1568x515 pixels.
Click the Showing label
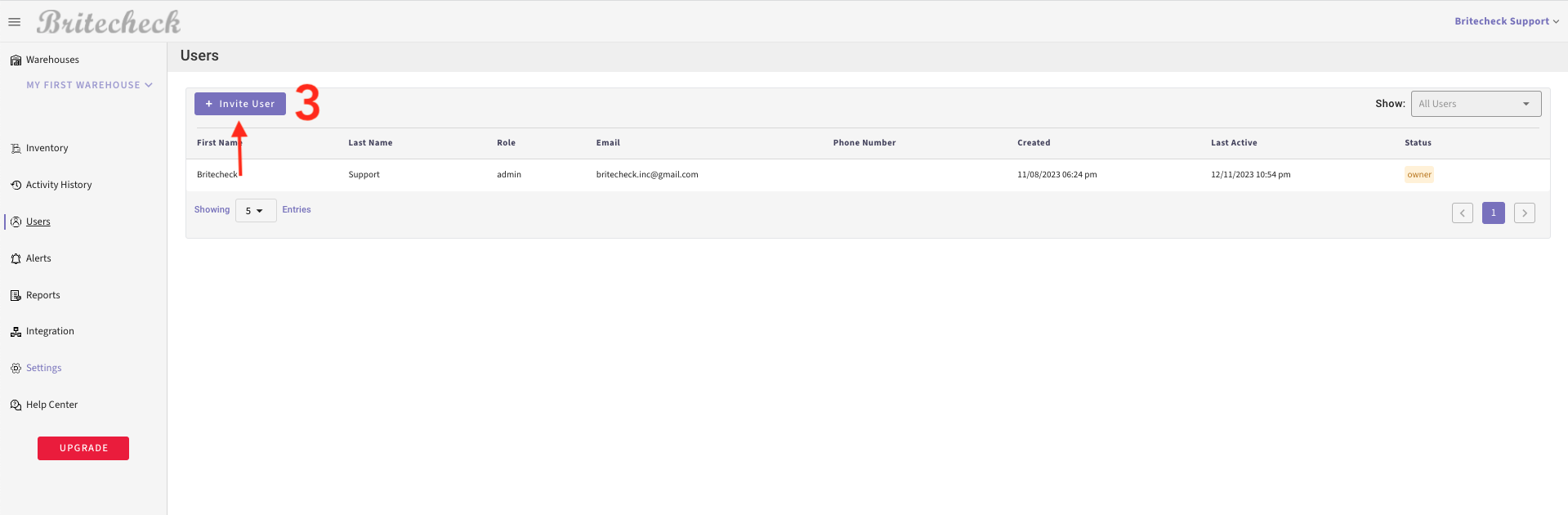tap(212, 209)
